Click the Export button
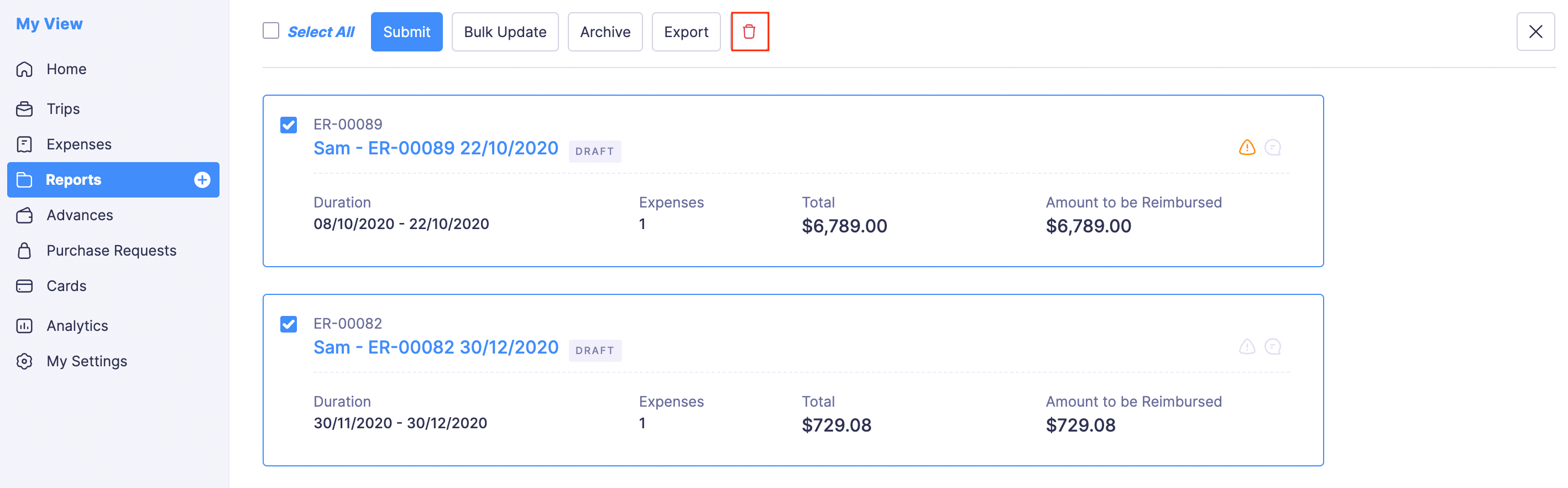This screenshot has height=488, width=1568. pos(686,32)
